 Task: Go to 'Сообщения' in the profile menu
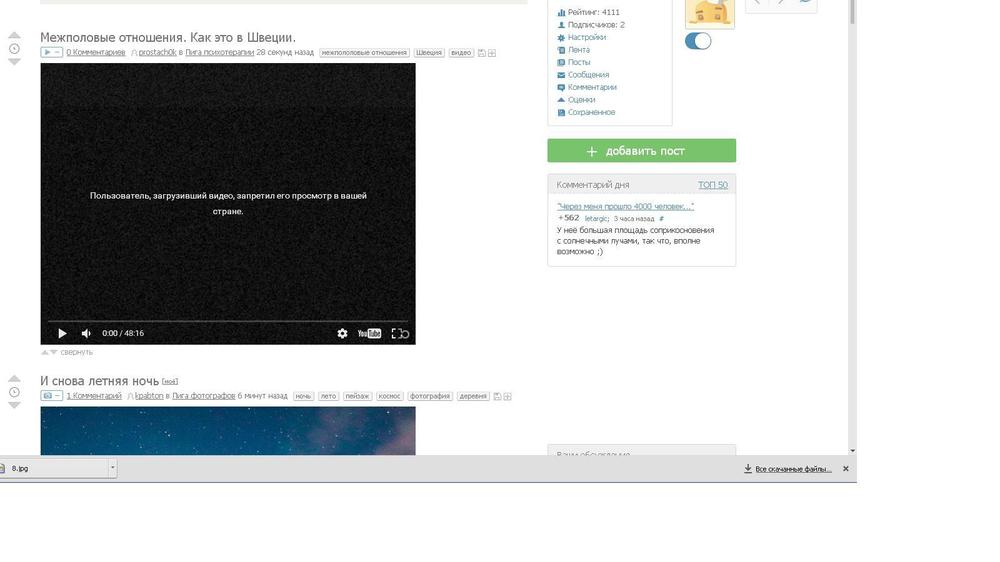(x=588, y=75)
